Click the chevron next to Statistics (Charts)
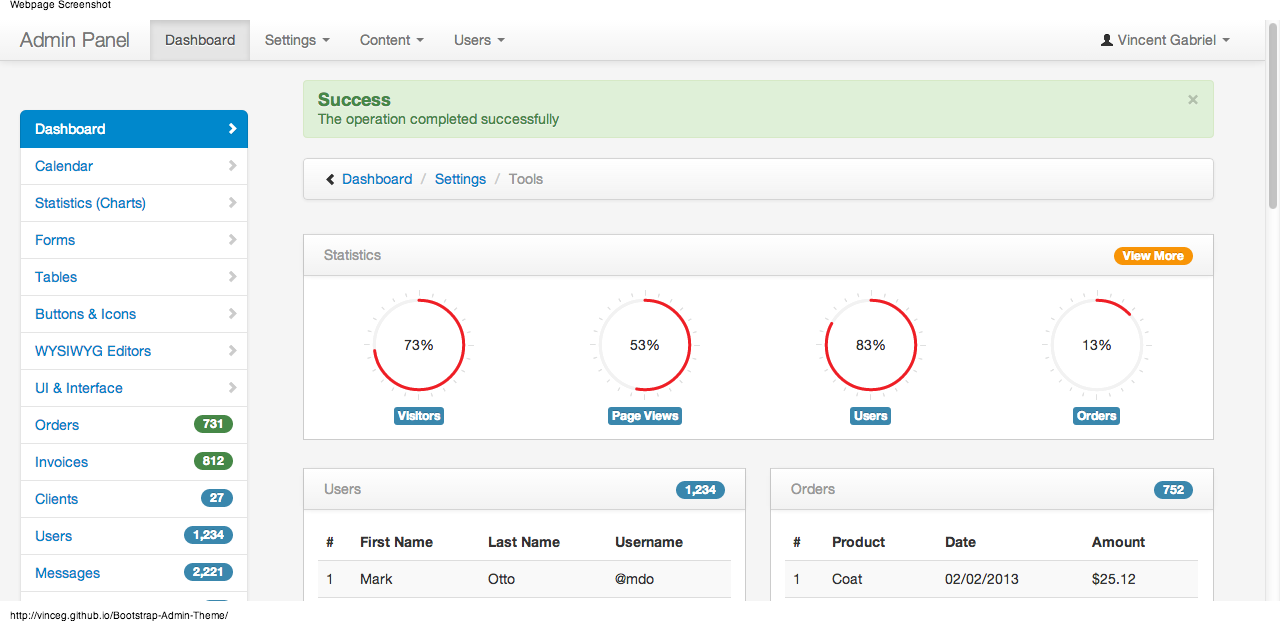This screenshot has height=621, width=1280. 232,203
